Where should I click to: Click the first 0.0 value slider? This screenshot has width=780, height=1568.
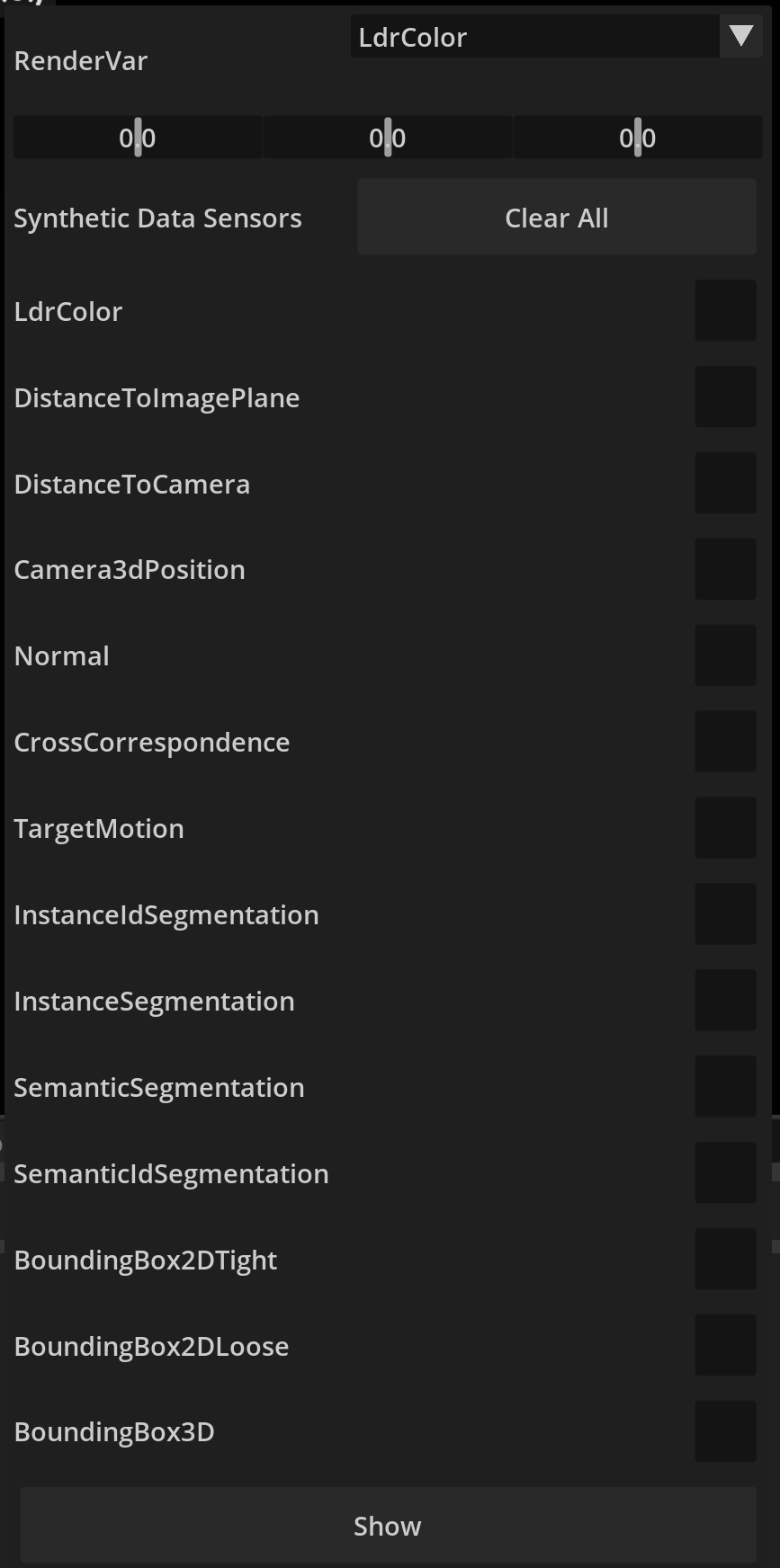pos(138,138)
